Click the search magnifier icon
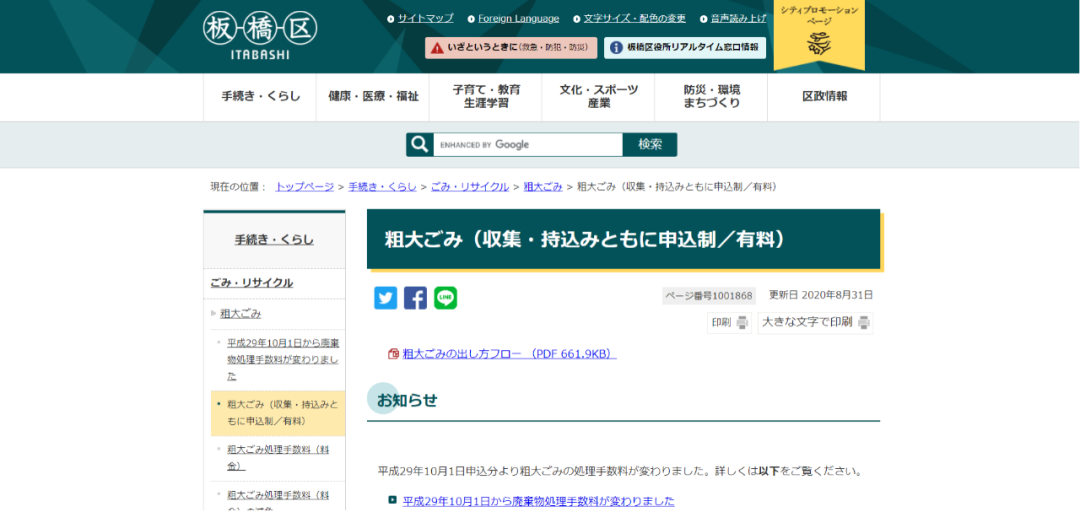1080x512 pixels. pyautogui.click(x=419, y=145)
